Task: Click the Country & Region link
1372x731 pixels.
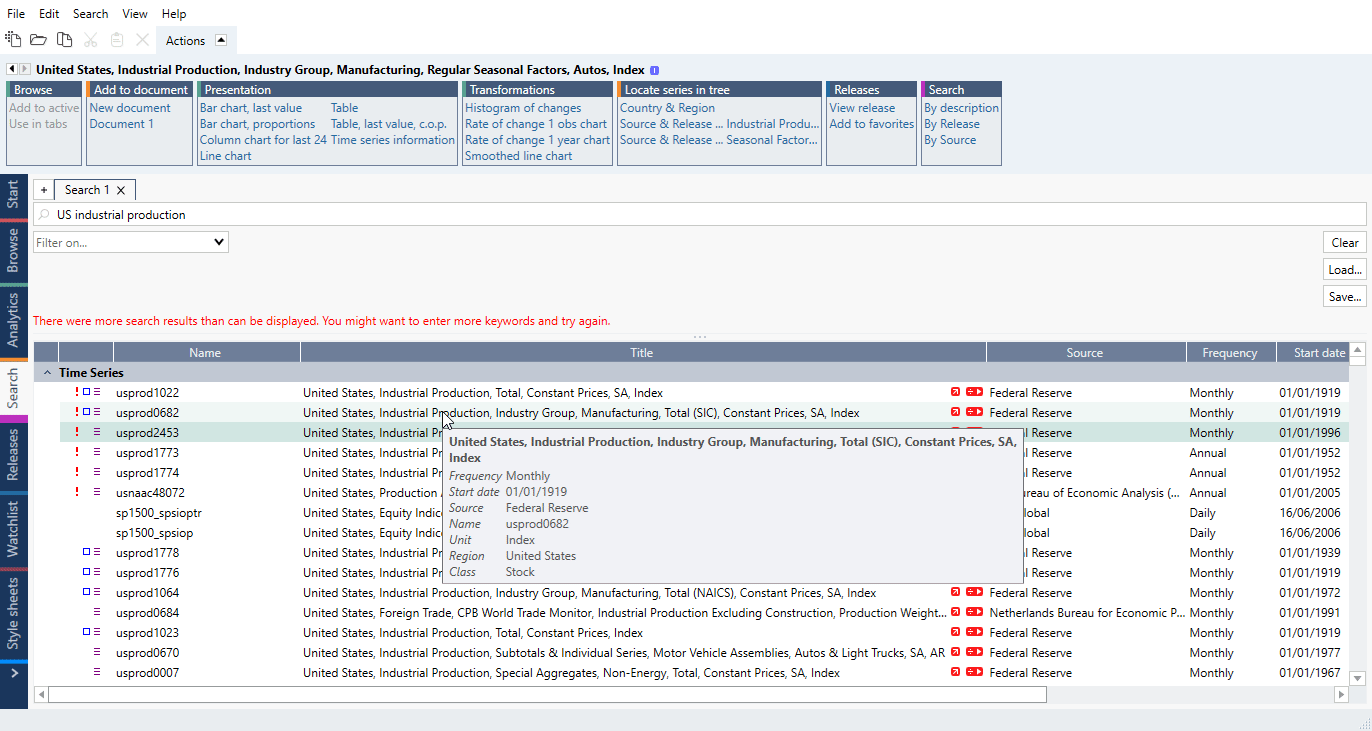Action: (667, 108)
